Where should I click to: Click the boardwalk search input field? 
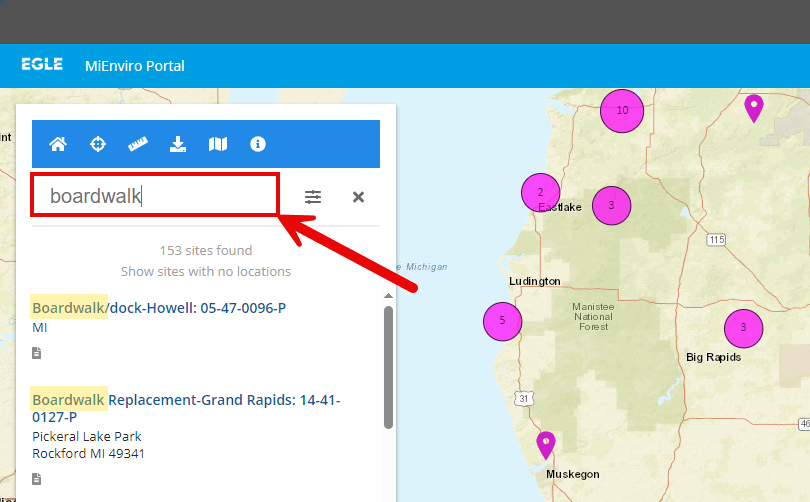click(155, 195)
